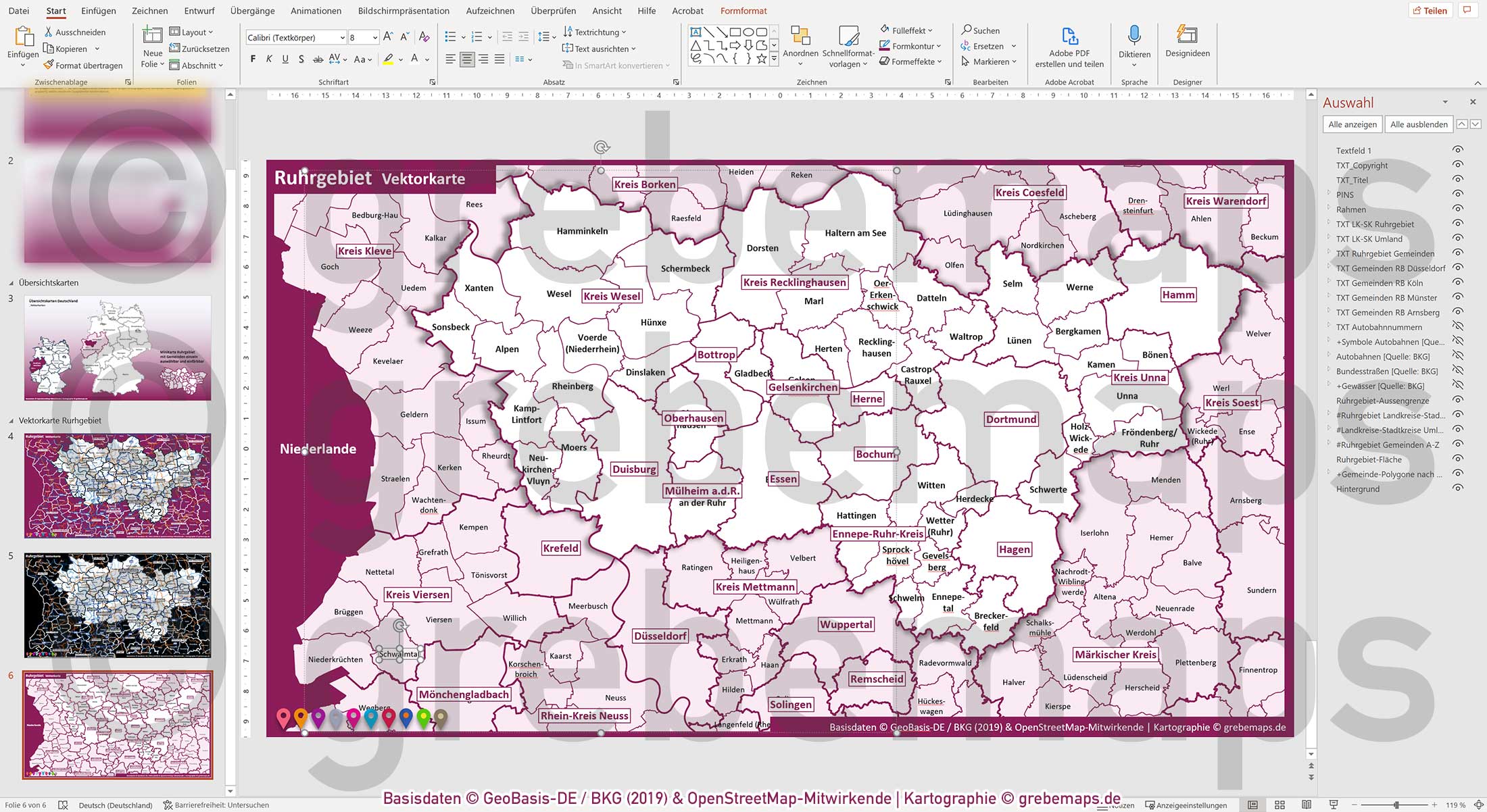Viewport: 1487px width, 812px height.
Task: Switch to the Ansicht tab
Action: [606, 11]
